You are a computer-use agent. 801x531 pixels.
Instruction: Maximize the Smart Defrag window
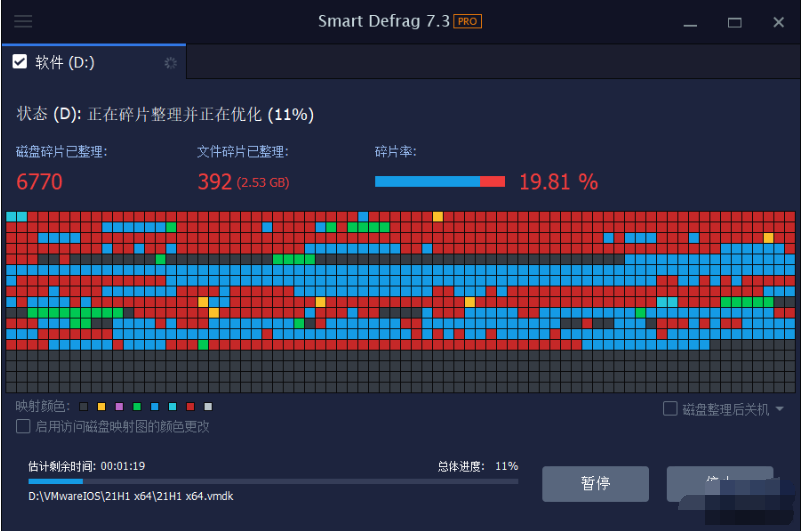[735, 22]
